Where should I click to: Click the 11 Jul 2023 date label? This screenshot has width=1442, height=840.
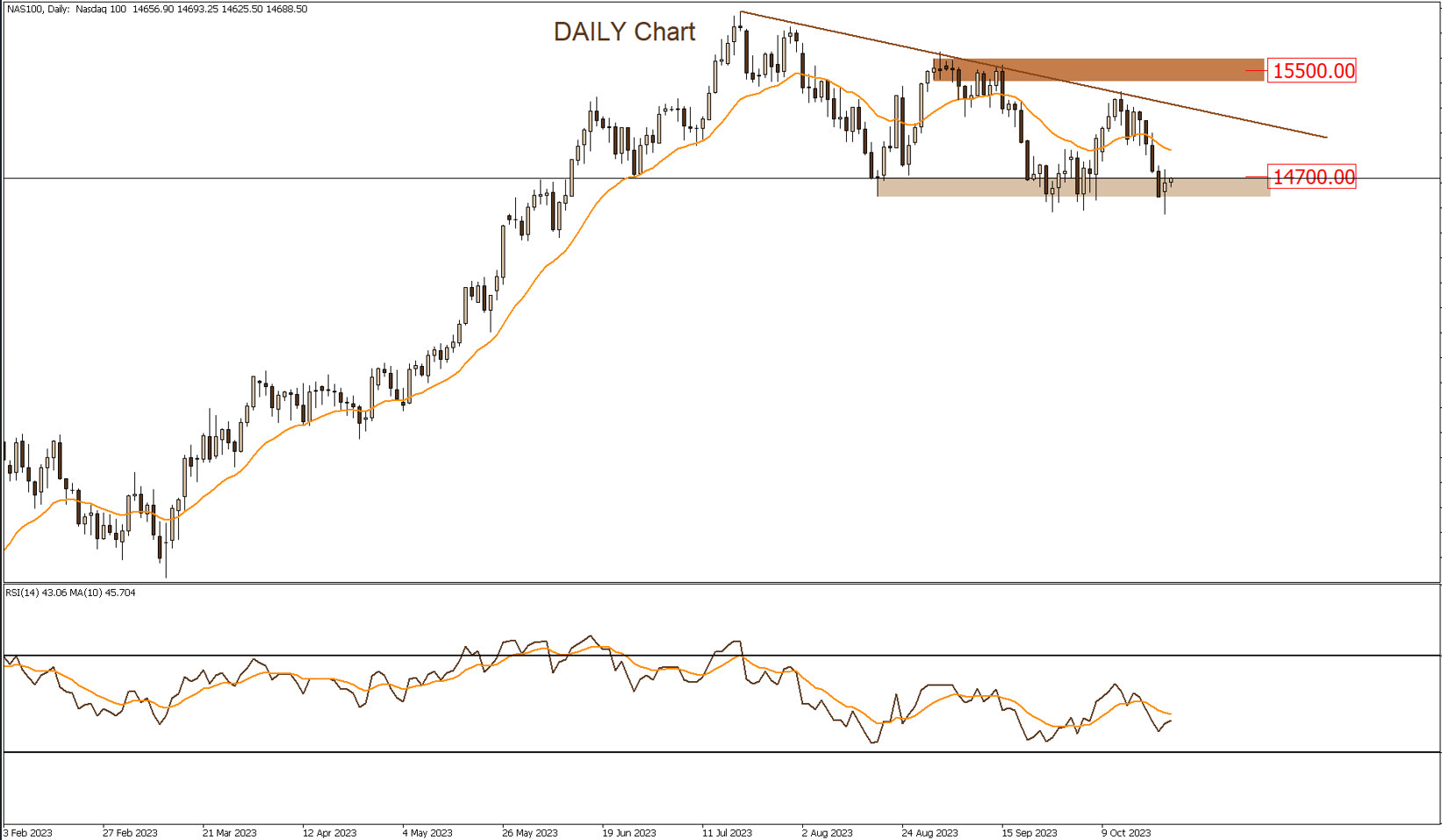727,832
